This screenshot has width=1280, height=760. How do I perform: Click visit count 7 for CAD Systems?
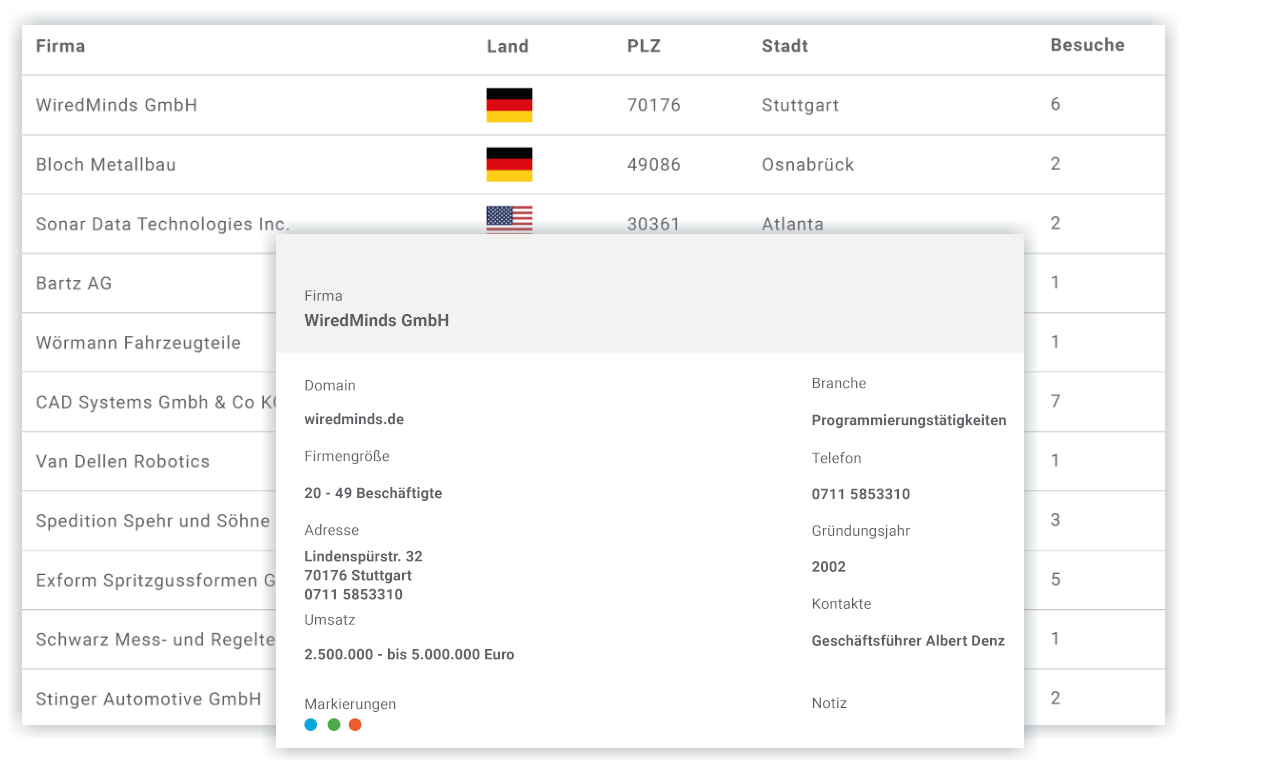(x=1056, y=401)
